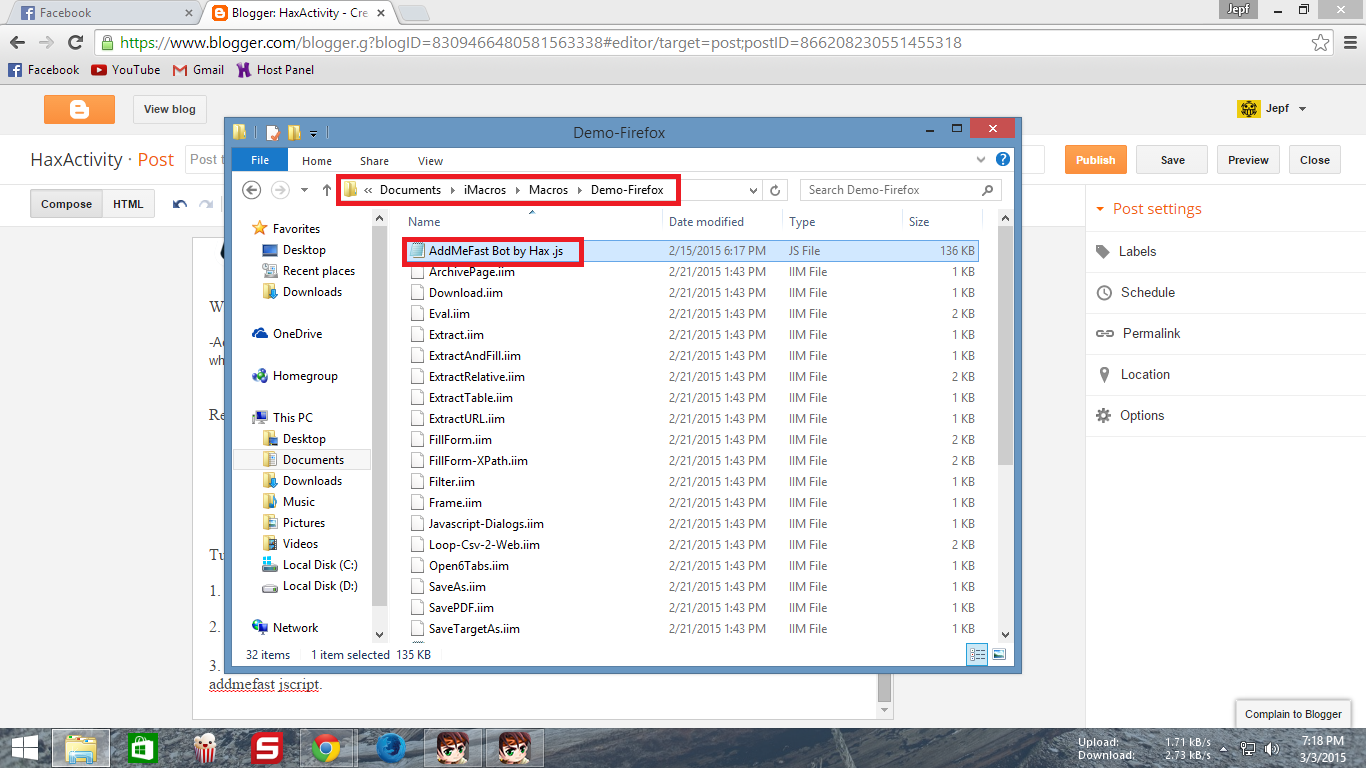Open Explorer help question mark icon
Viewport: 1366px width, 768px height.
point(1003,159)
